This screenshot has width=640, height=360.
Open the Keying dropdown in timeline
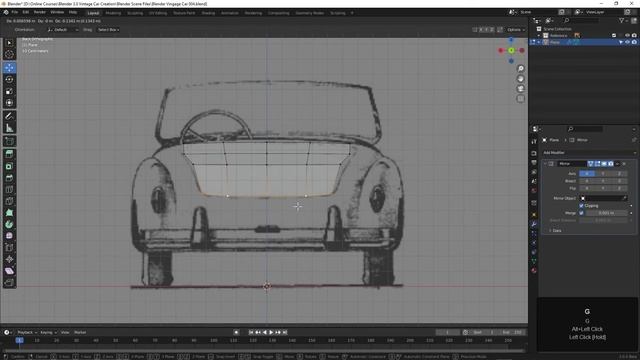coord(49,332)
